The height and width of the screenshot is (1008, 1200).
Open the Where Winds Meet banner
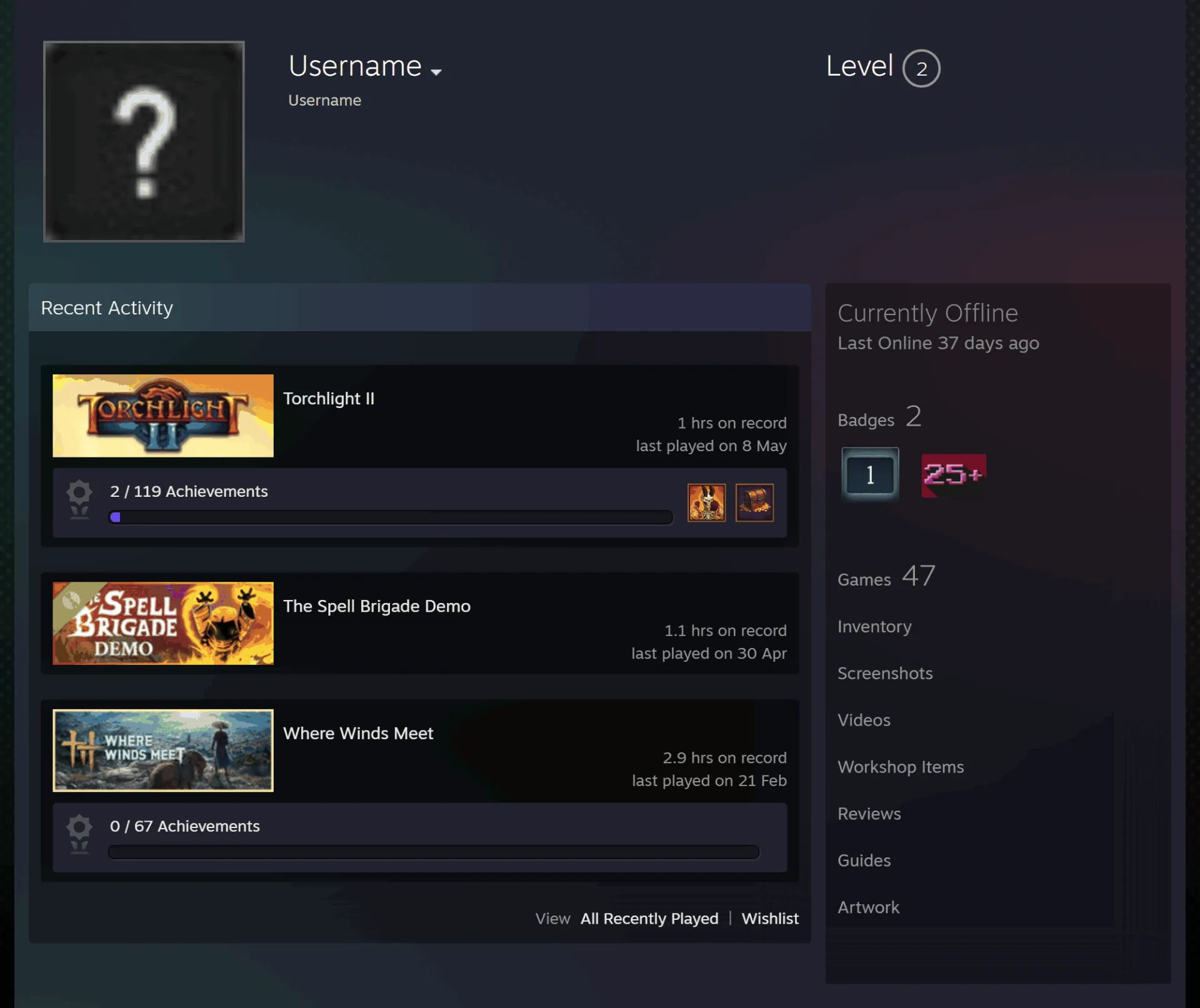[x=163, y=750]
